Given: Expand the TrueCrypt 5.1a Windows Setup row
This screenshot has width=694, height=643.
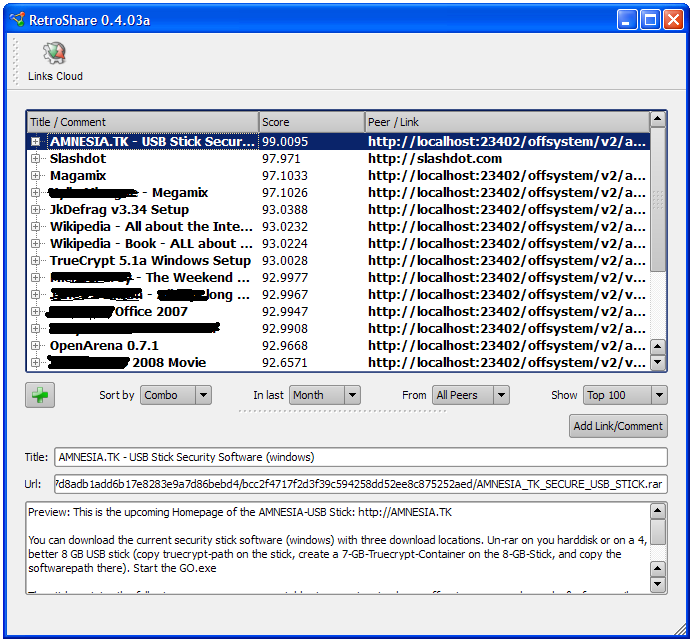Looking at the screenshot, I should click(35, 261).
